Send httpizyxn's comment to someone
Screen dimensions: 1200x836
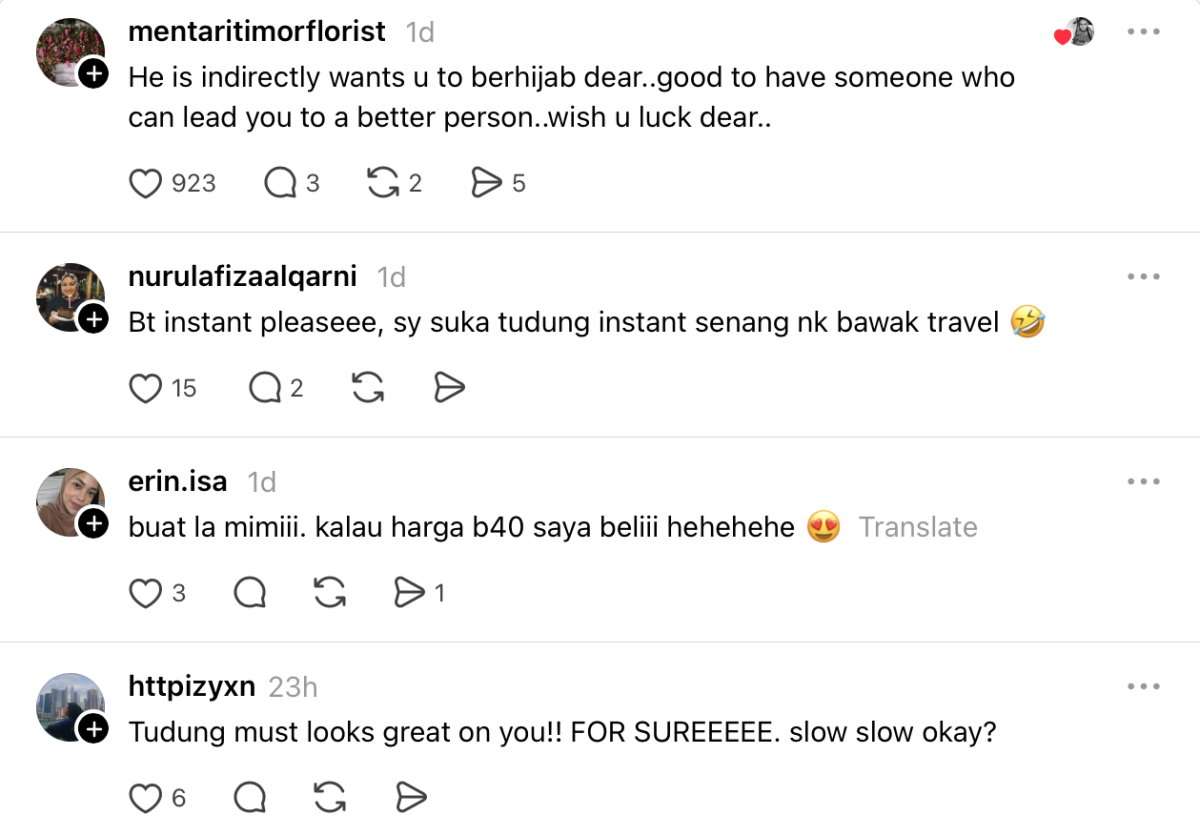(411, 797)
